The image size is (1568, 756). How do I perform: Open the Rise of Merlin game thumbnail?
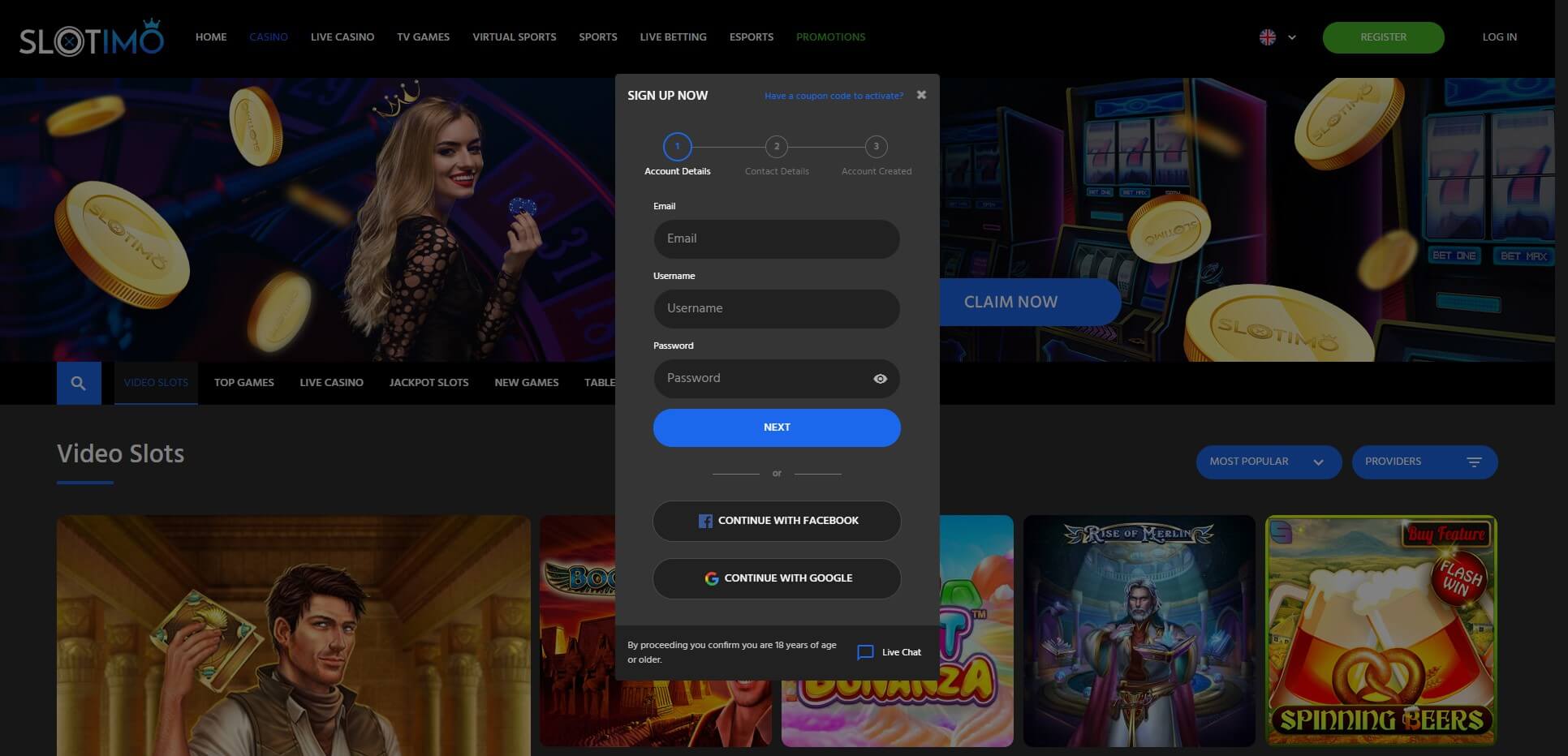tap(1139, 631)
